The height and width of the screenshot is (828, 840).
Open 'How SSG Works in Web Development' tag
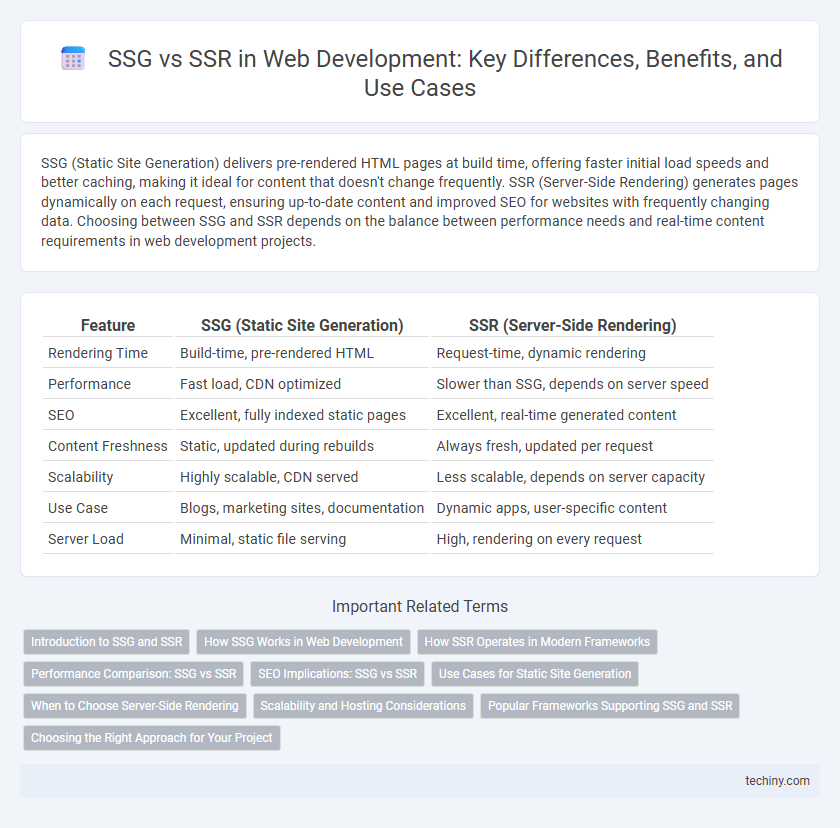coord(303,642)
